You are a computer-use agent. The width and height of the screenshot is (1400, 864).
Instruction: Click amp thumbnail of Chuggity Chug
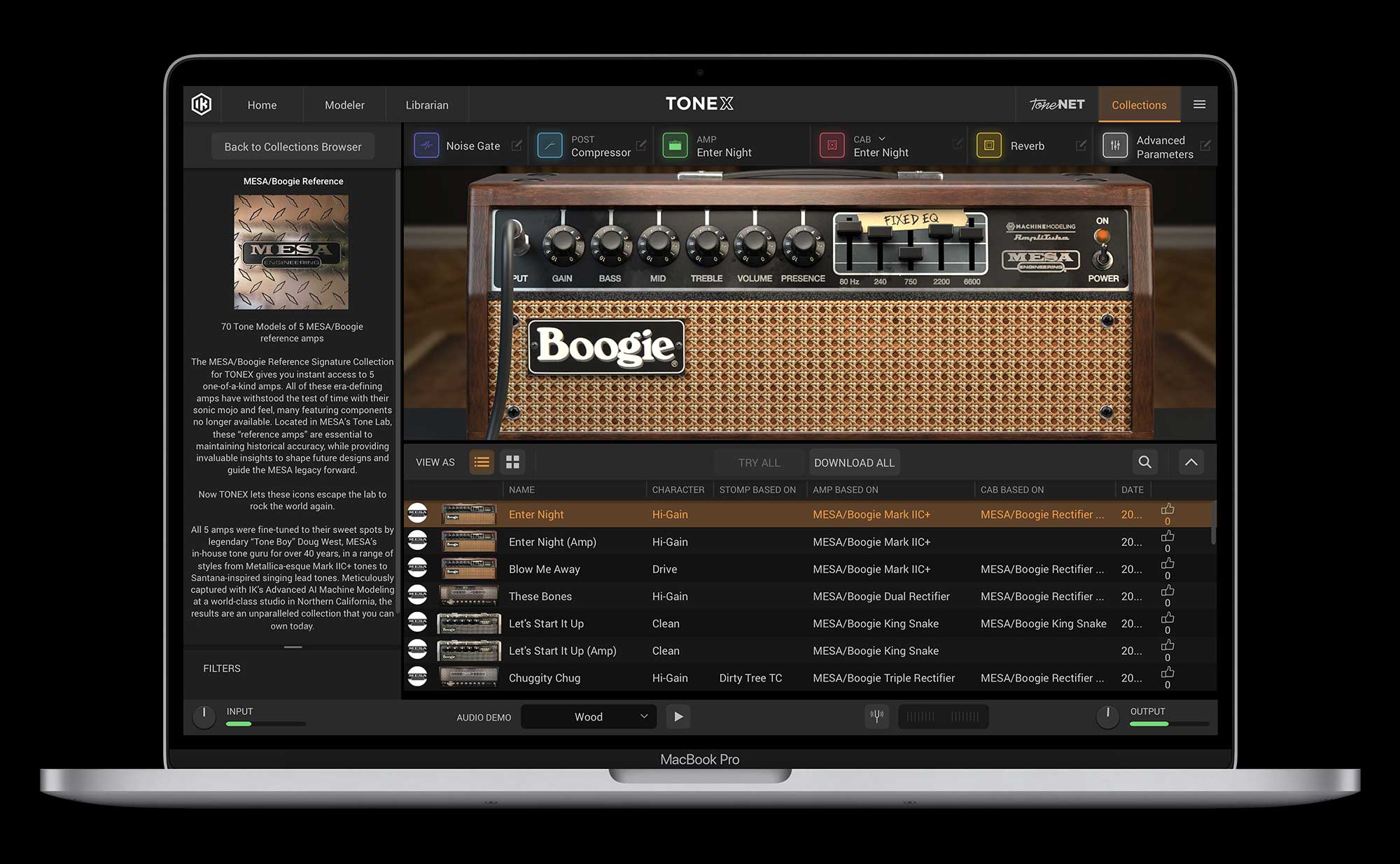click(x=468, y=677)
